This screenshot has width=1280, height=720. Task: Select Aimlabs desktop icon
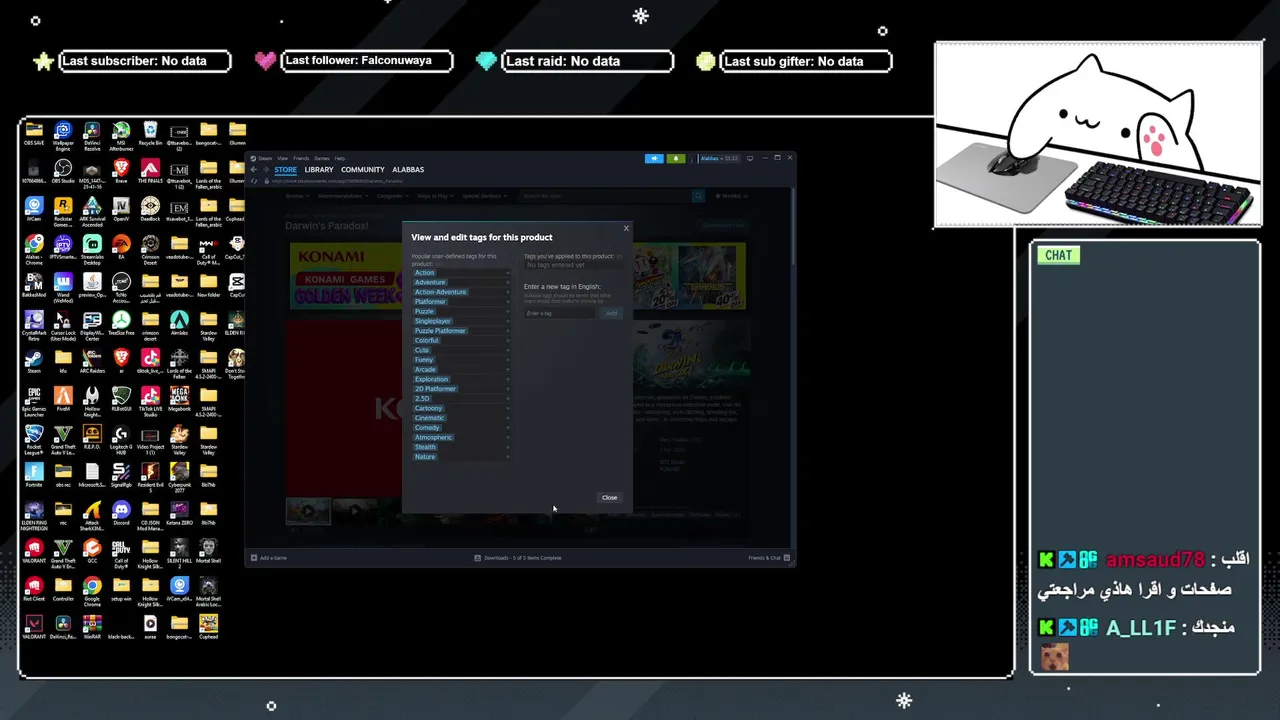pyautogui.click(x=179, y=324)
